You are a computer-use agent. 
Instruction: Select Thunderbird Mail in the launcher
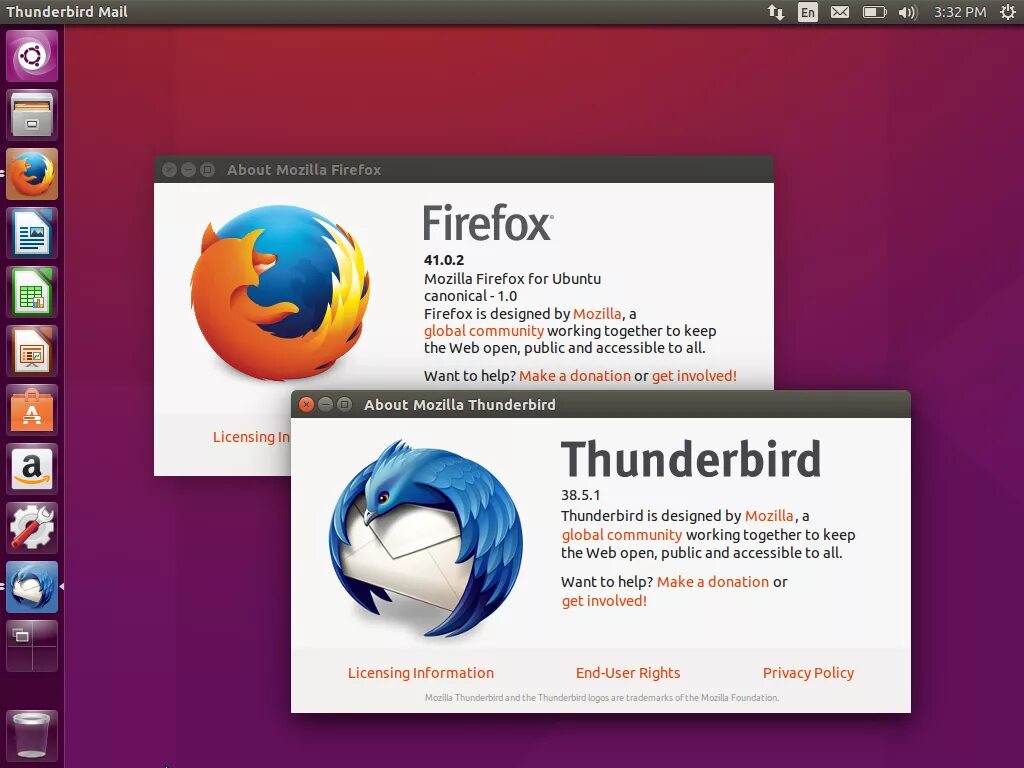point(32,586)
